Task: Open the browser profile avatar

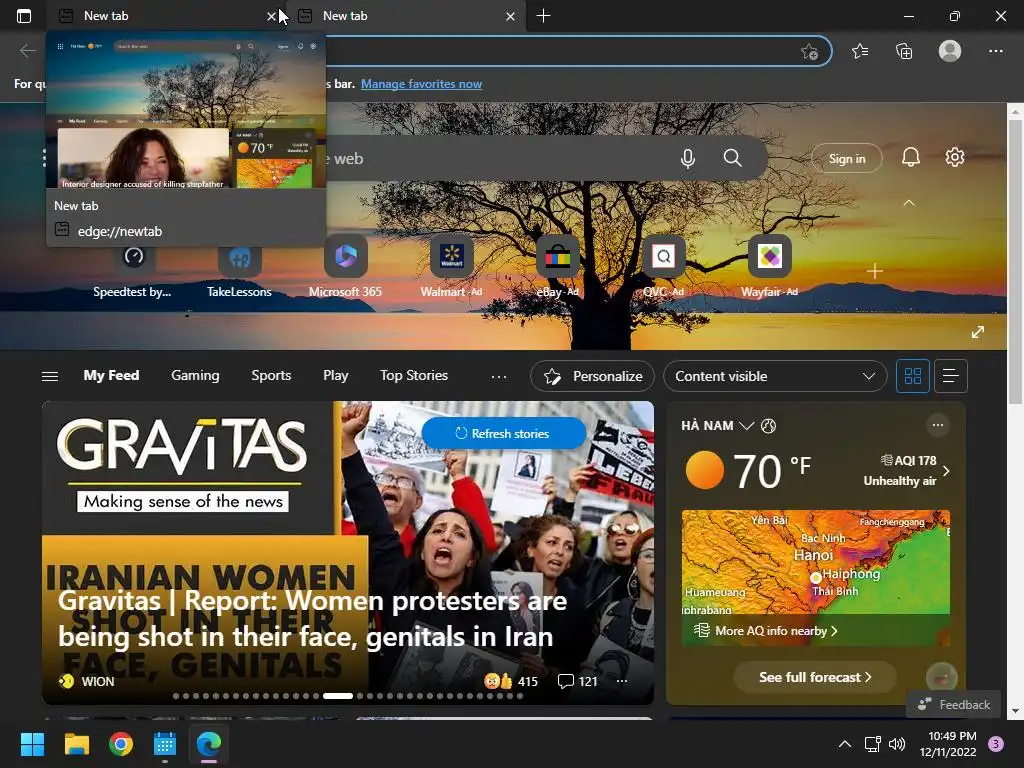Action: pos(950,51)
